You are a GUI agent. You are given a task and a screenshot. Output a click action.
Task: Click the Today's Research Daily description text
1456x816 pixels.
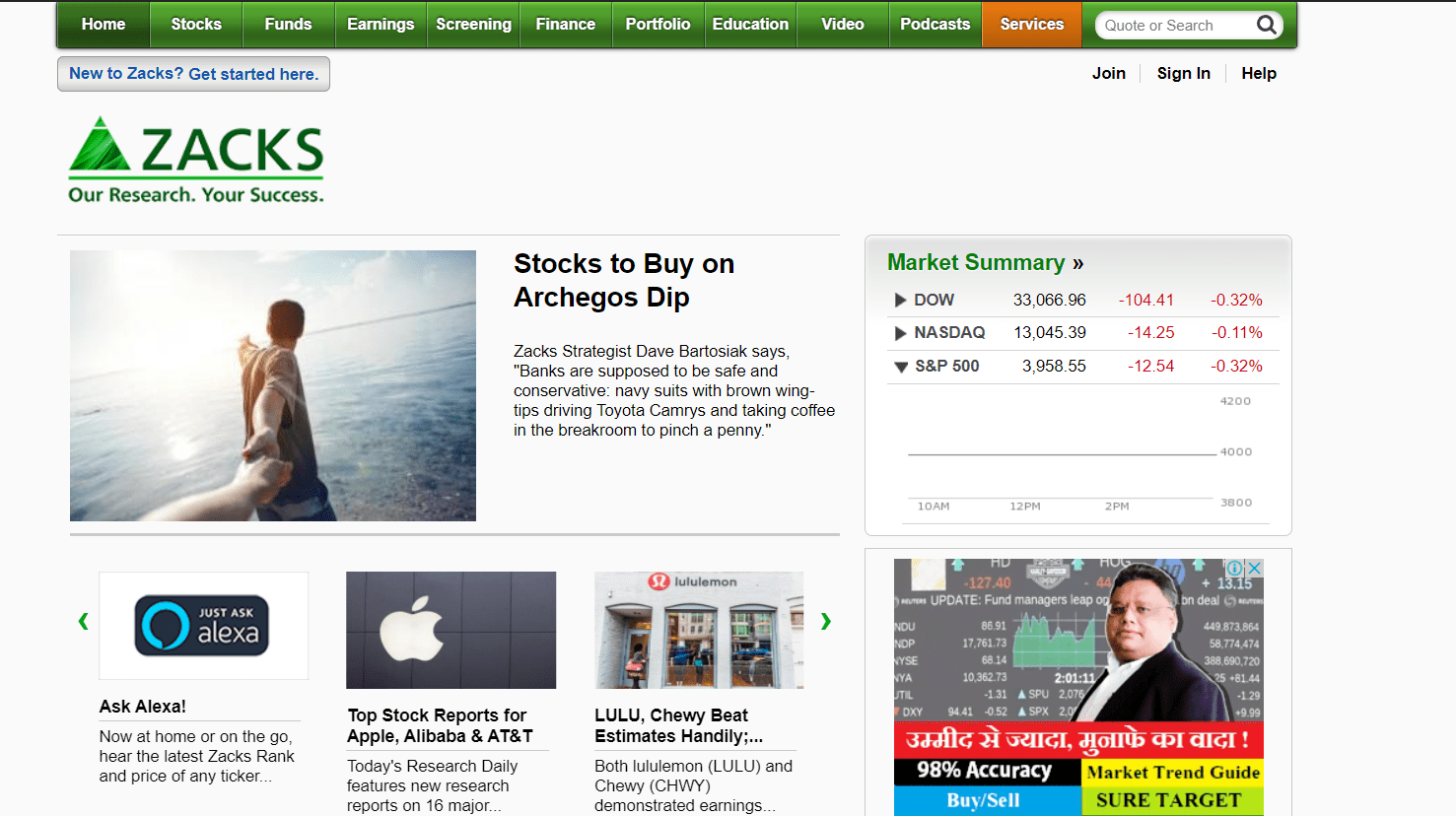point(432,785)
